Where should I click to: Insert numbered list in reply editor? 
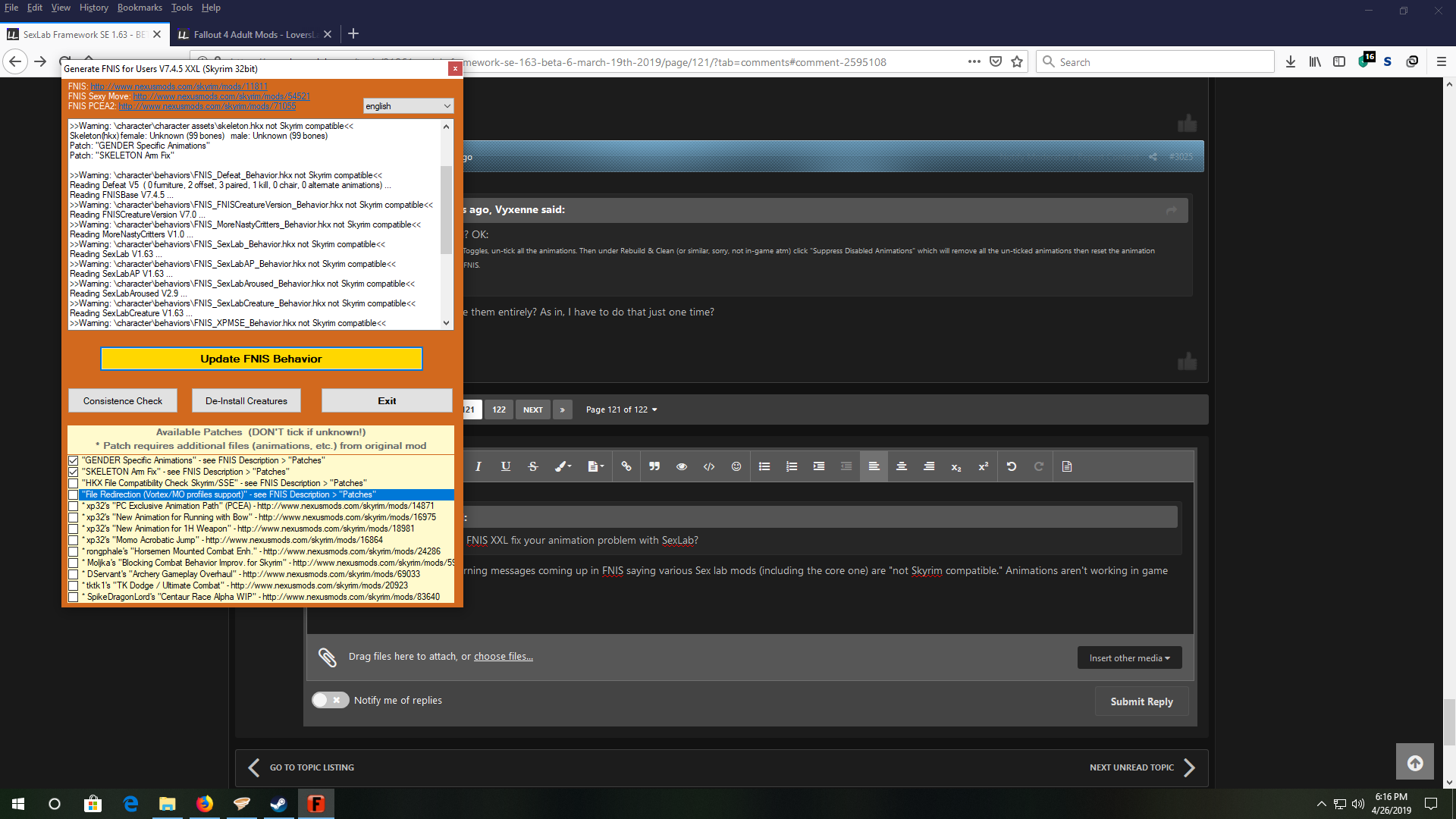click(x=792, y=466)
